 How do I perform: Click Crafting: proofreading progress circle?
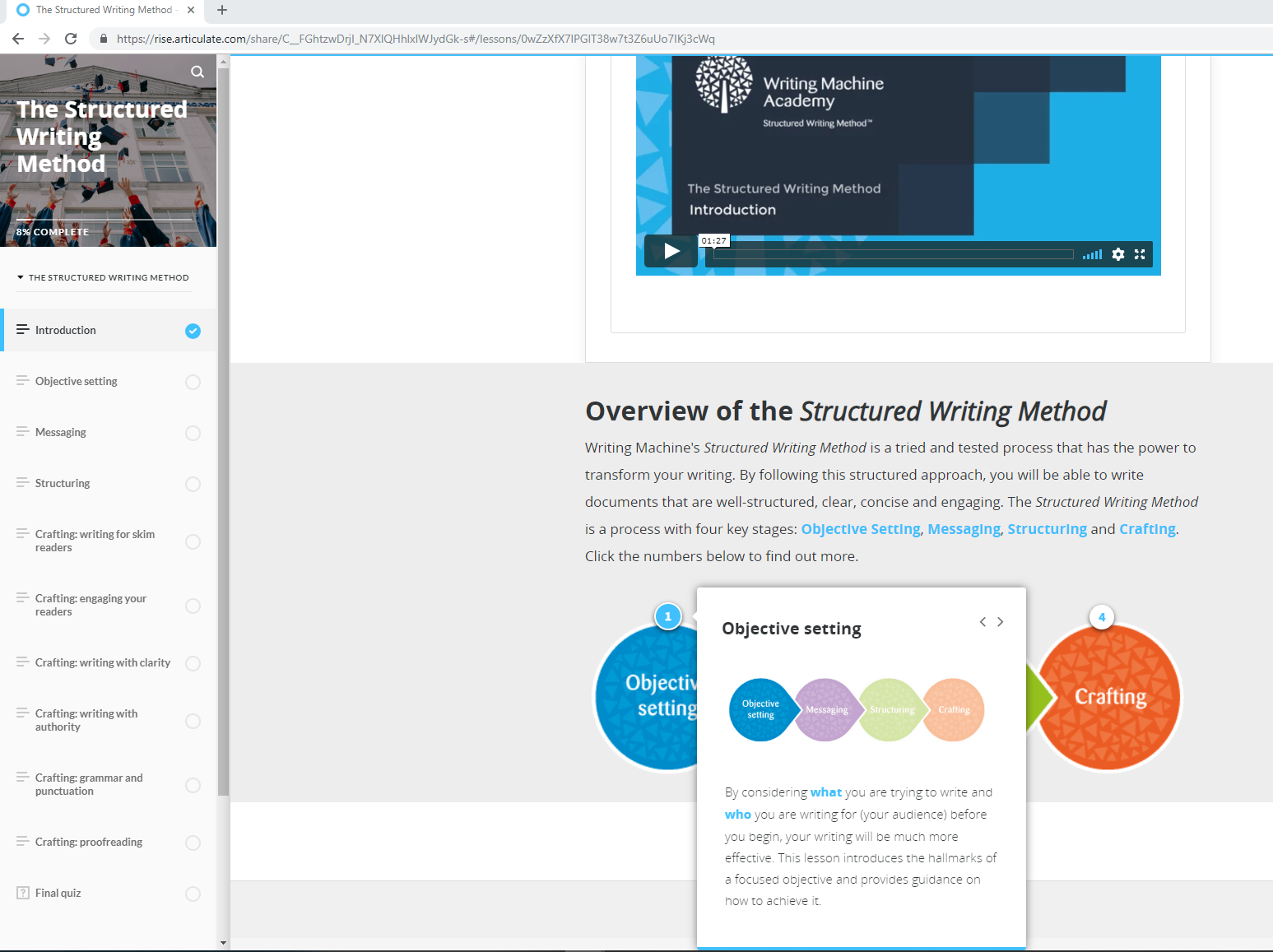[x=193, y=843]
